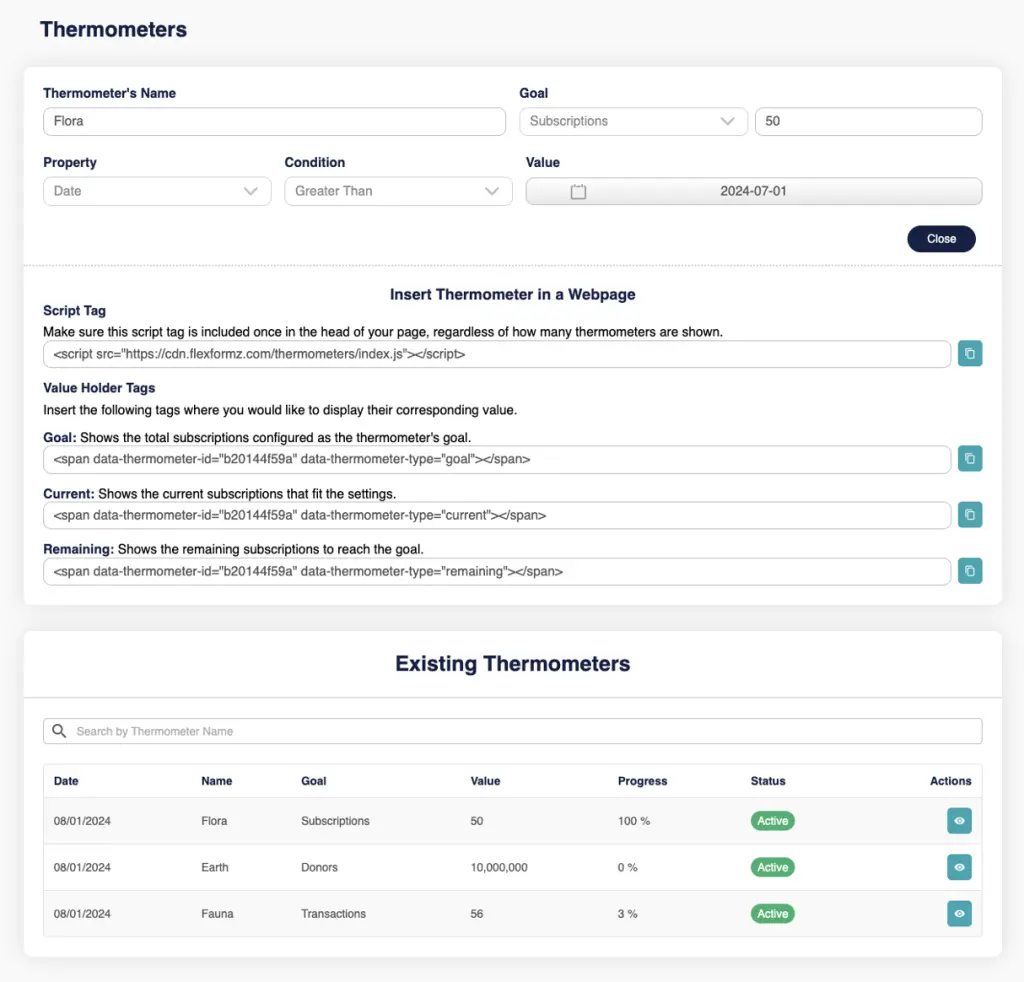Viewport: 1024px width, 982px height.
Task: Click the Progress column header
Action: tap(642, 781)
